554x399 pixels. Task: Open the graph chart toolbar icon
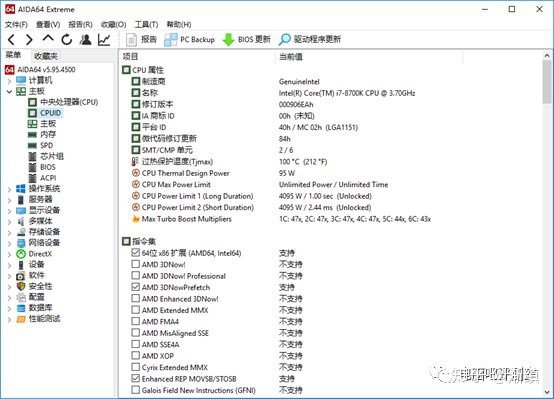coord(104,40)
